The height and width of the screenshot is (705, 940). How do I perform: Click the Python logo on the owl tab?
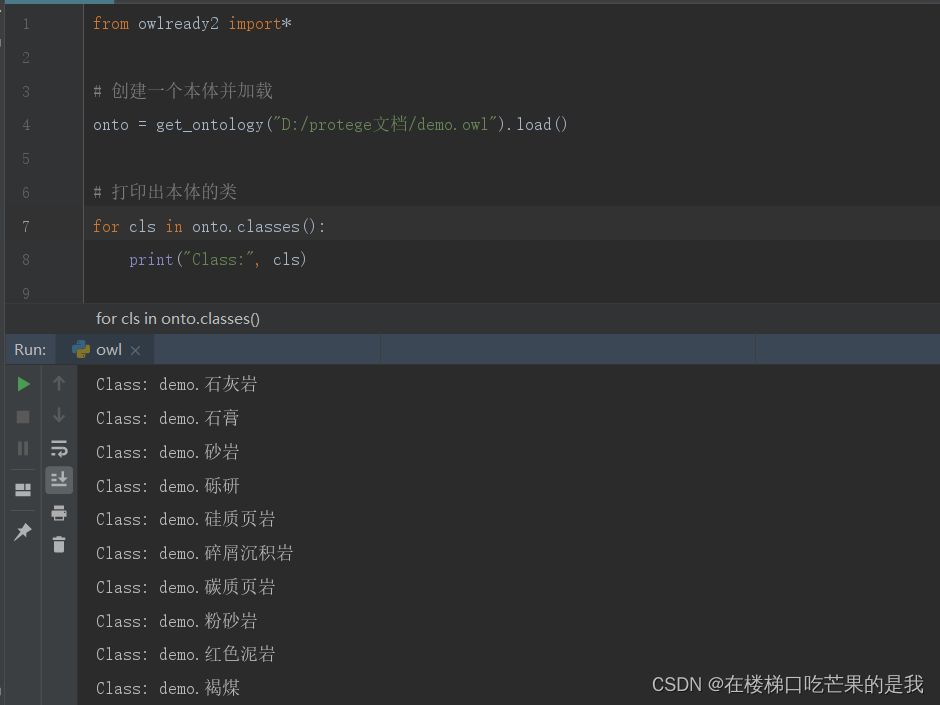tap(79, 349)
